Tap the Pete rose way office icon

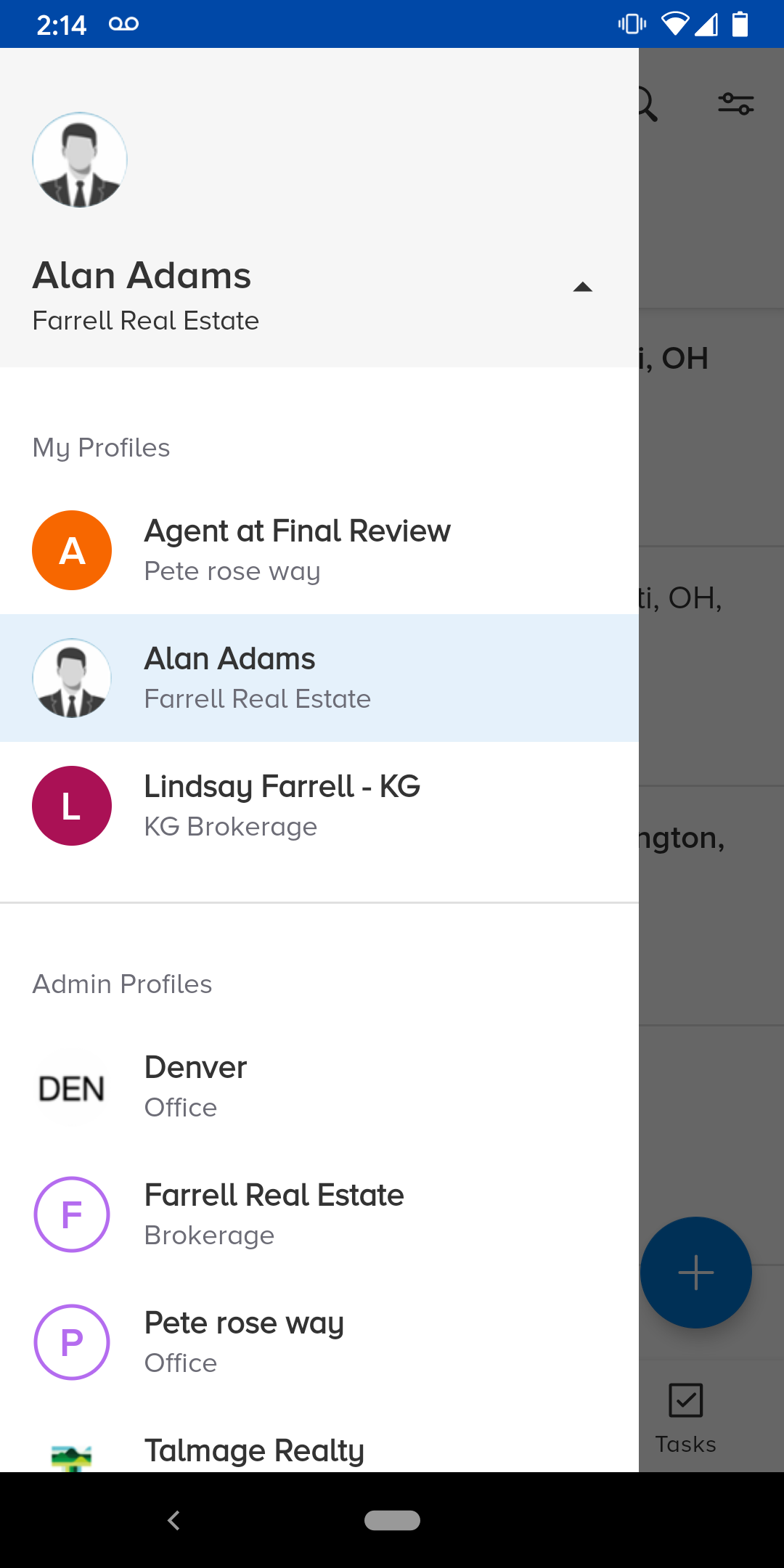[x=71, y=1342]
